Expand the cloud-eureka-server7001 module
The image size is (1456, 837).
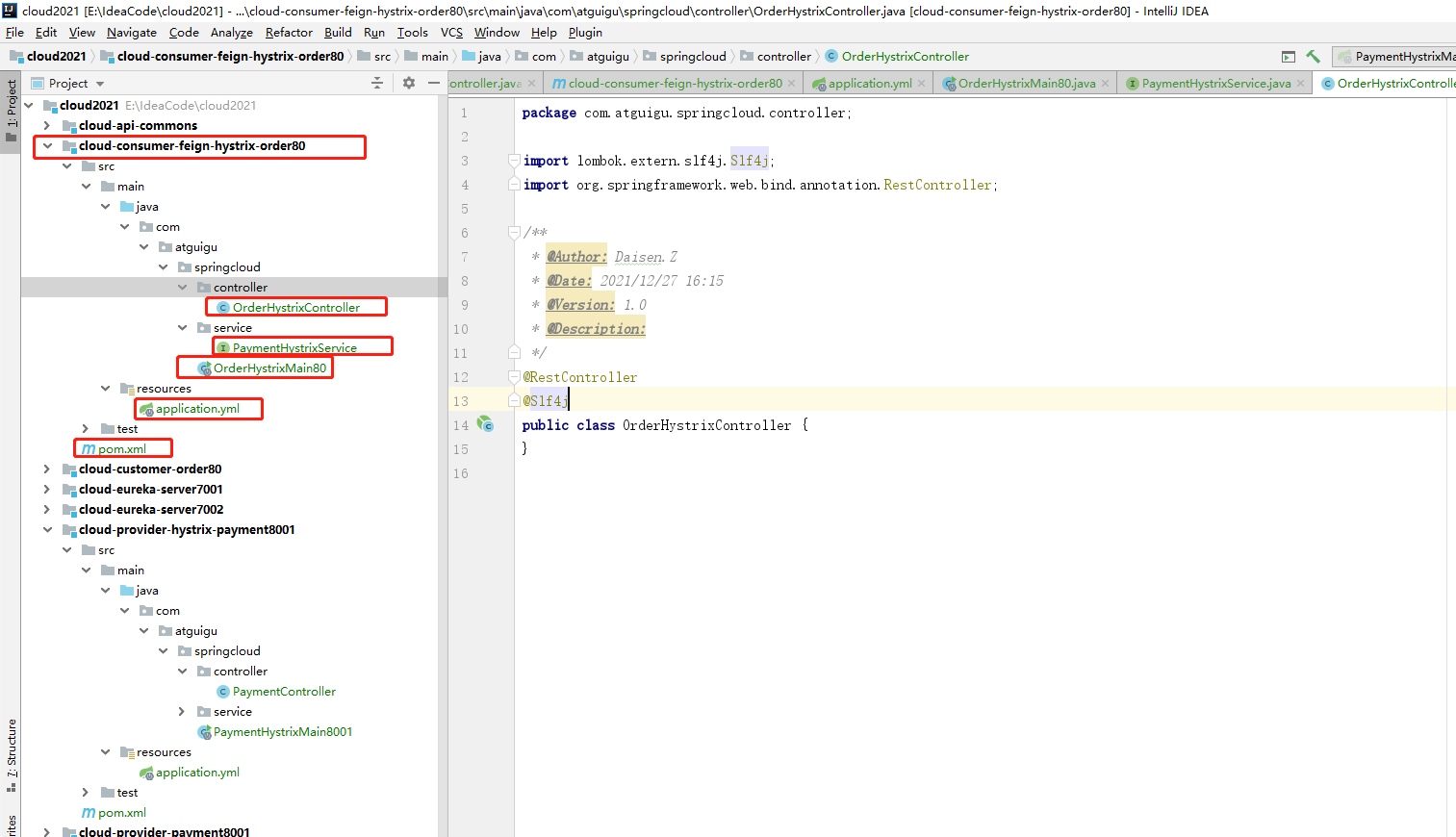[x=47, y=490]
